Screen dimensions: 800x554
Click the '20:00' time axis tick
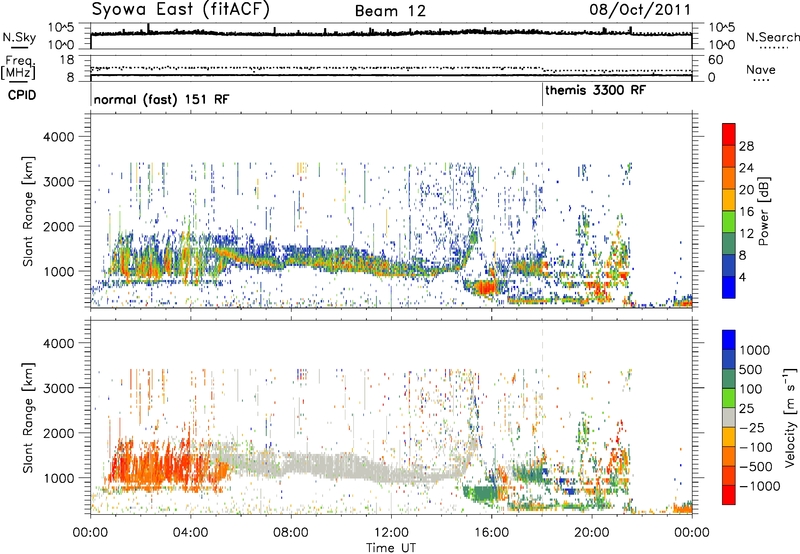pyautogui.click(x=592, y=533)
